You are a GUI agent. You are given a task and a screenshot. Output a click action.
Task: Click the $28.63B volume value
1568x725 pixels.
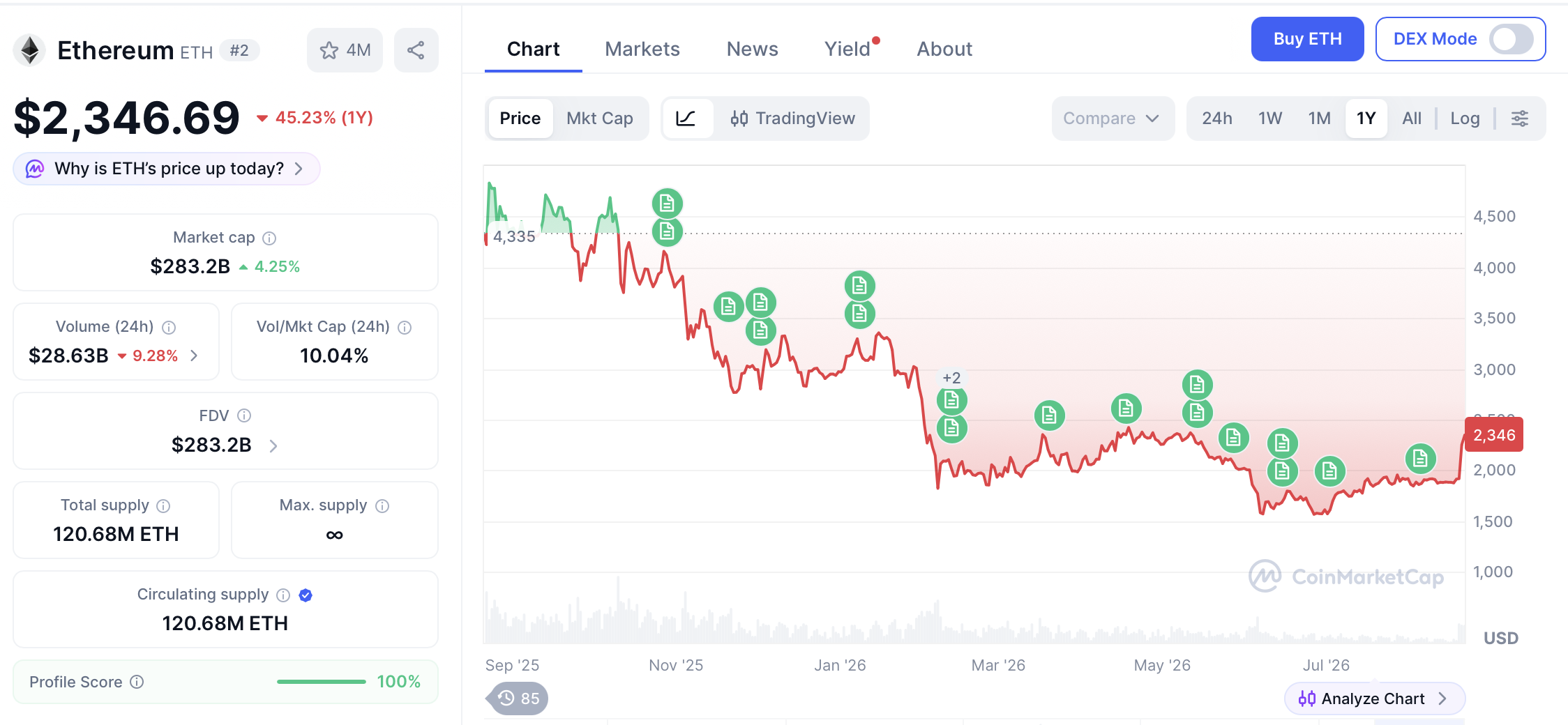click(x=68, y=356)
